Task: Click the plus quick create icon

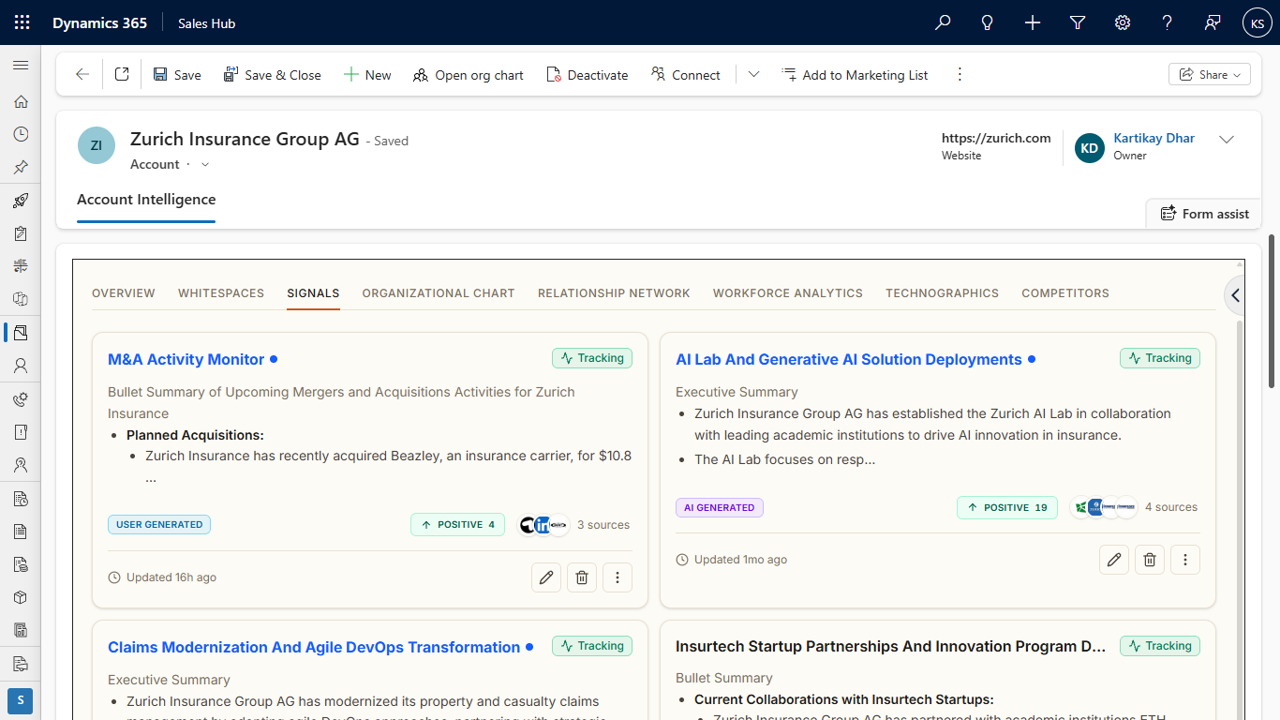Action: click(1032, 22)
